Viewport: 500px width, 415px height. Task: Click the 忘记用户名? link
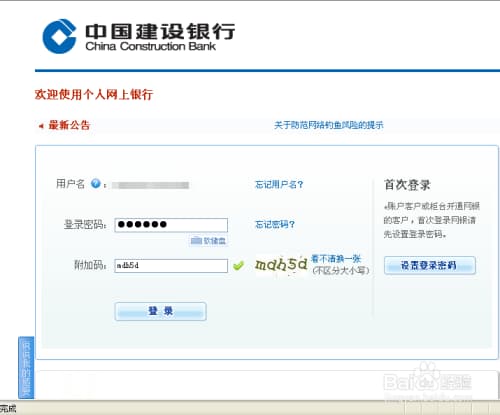coord(279,184)
